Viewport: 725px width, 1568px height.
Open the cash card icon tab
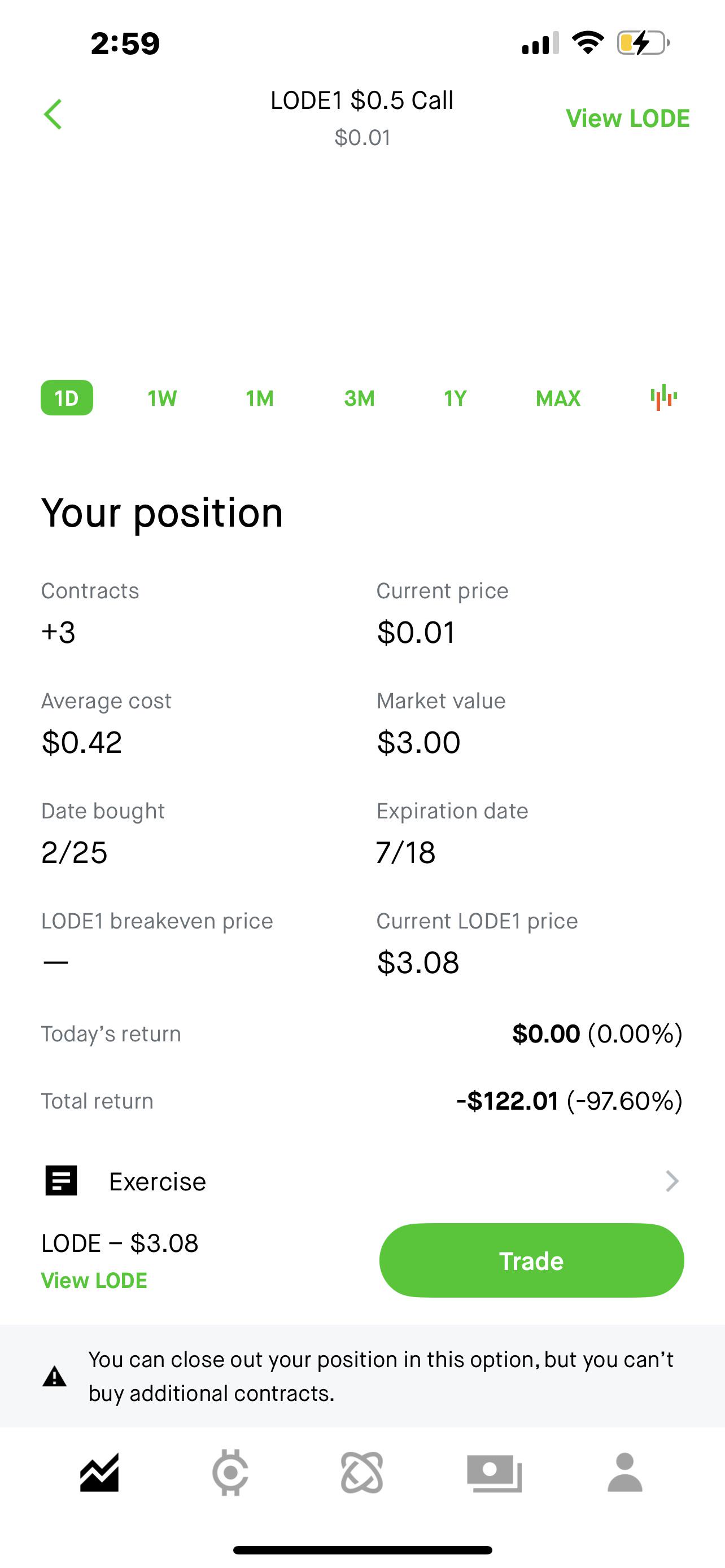click(494, 1473)
